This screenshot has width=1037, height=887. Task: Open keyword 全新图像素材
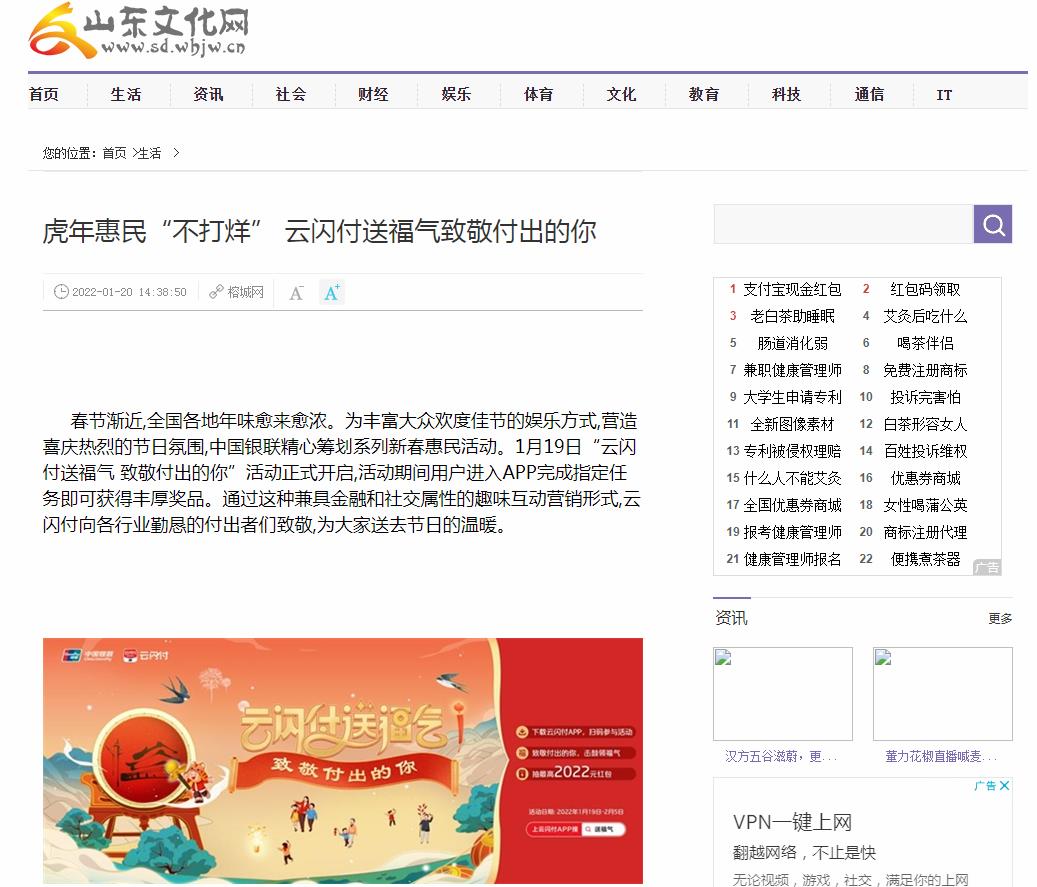point(792,425)
